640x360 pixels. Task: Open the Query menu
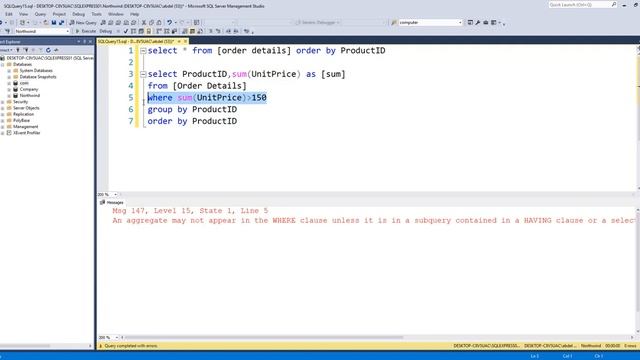coord(40,14)
